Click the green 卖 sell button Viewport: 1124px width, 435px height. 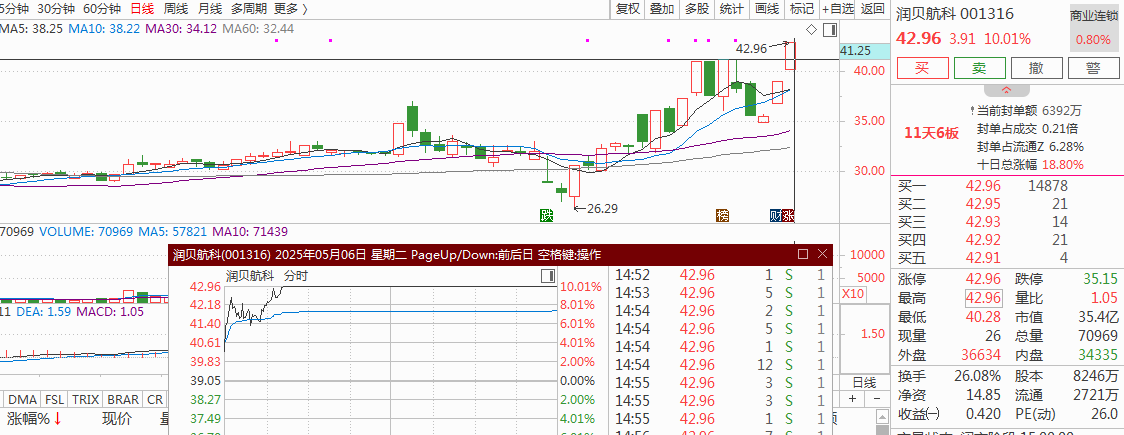[979, 68]
